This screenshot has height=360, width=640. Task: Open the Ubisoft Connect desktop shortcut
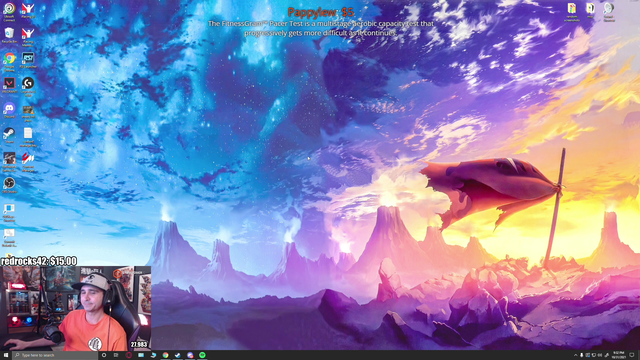click(x=9, y=11)
